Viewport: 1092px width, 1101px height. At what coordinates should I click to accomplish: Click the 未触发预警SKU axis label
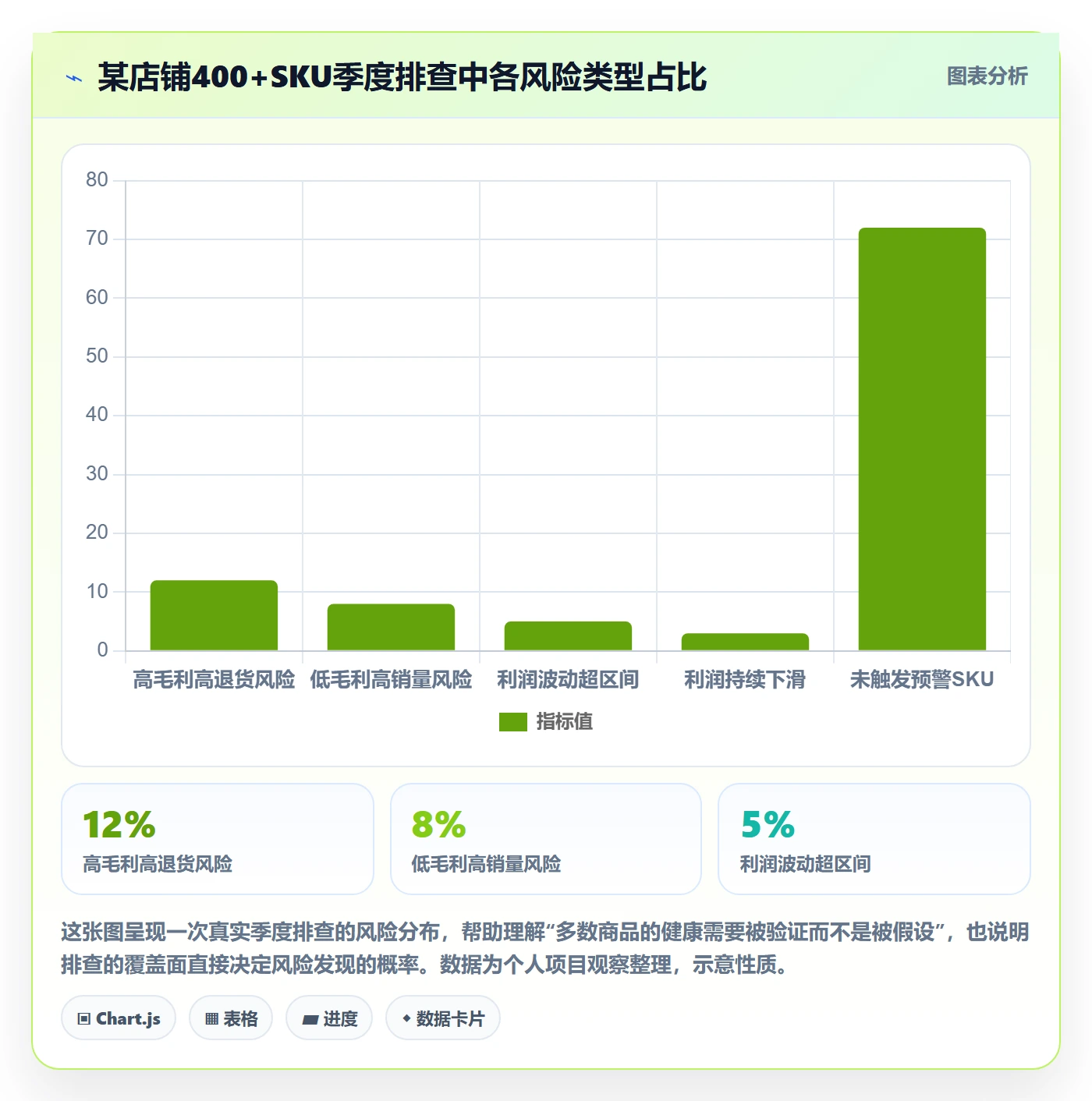[x=922, y=680]
